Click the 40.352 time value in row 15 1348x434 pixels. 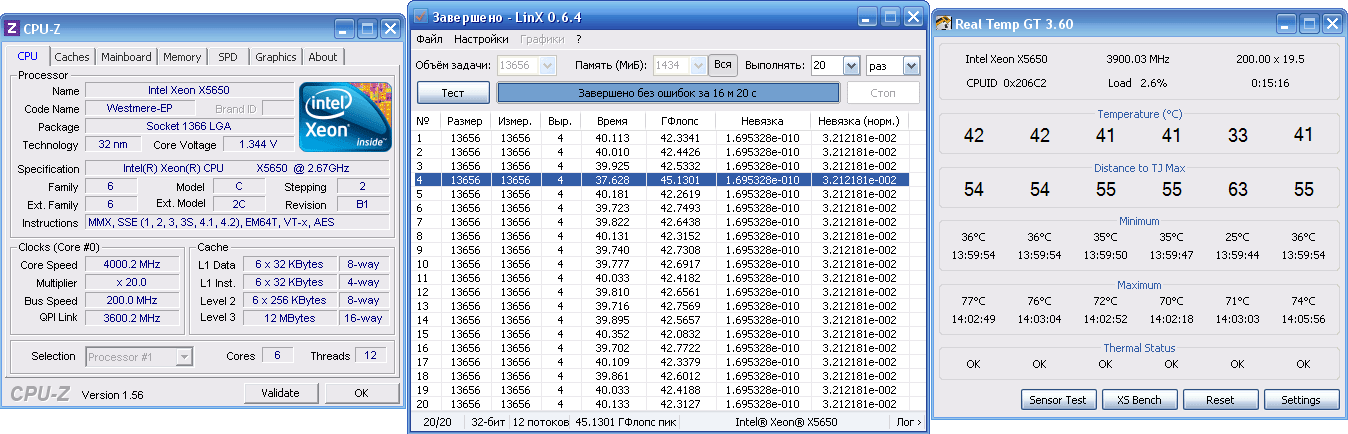[612, 334]
